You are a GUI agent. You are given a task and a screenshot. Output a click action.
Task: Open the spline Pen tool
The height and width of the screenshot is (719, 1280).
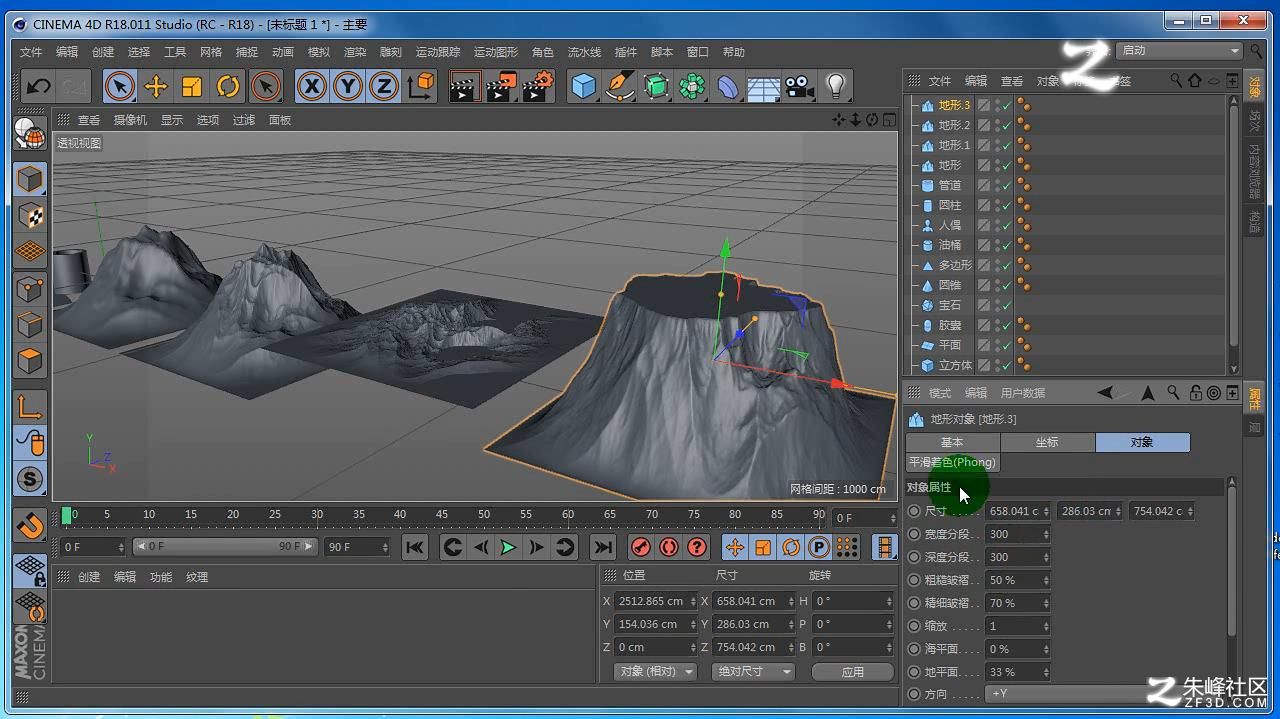pos(620,87)
